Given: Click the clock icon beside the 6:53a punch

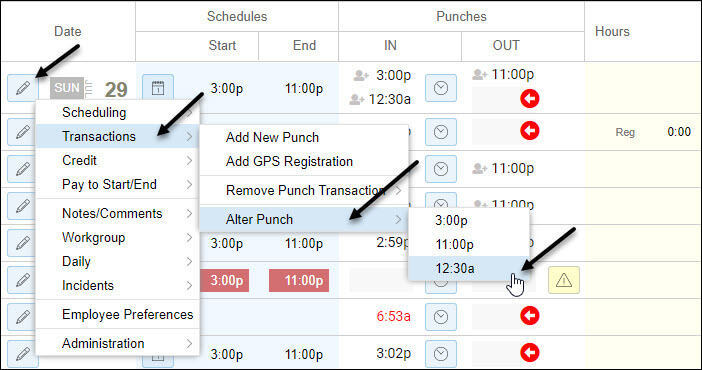Looking at the screenshot, I should tap(441, 317).
